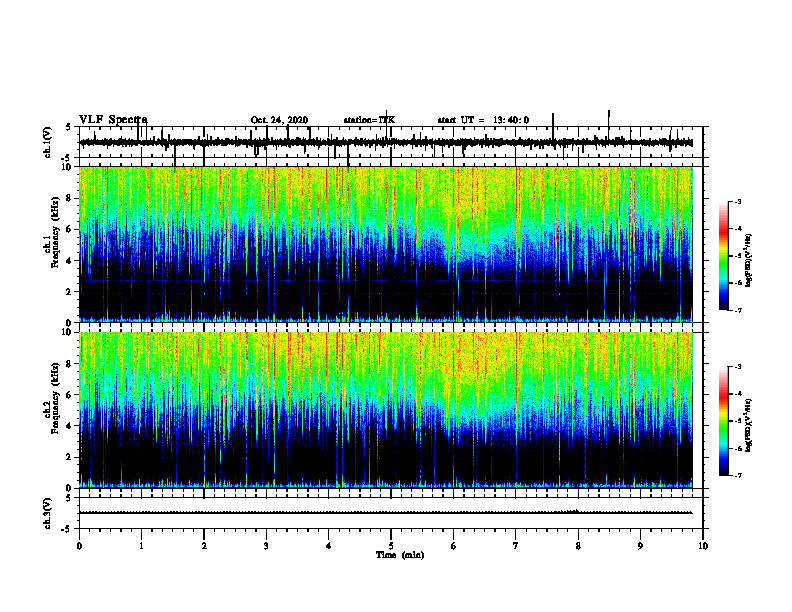Click time axis tick label "7"
Viewport: 792px width, 612px height.
point(516,546)
